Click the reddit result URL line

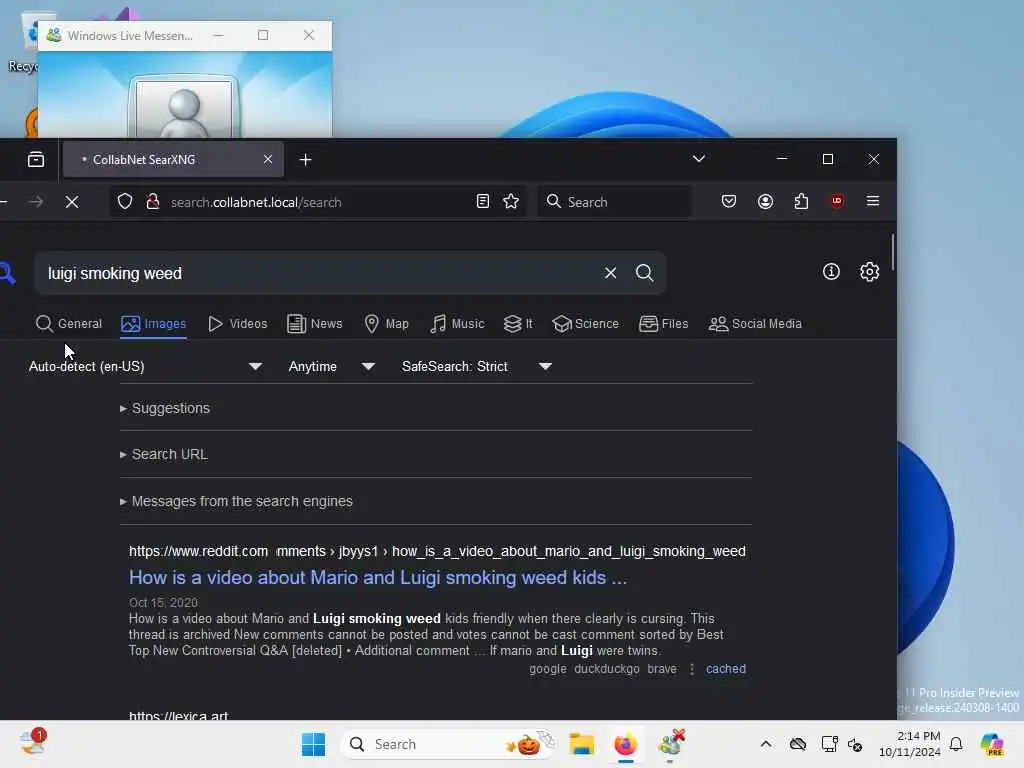coord(437,551)
